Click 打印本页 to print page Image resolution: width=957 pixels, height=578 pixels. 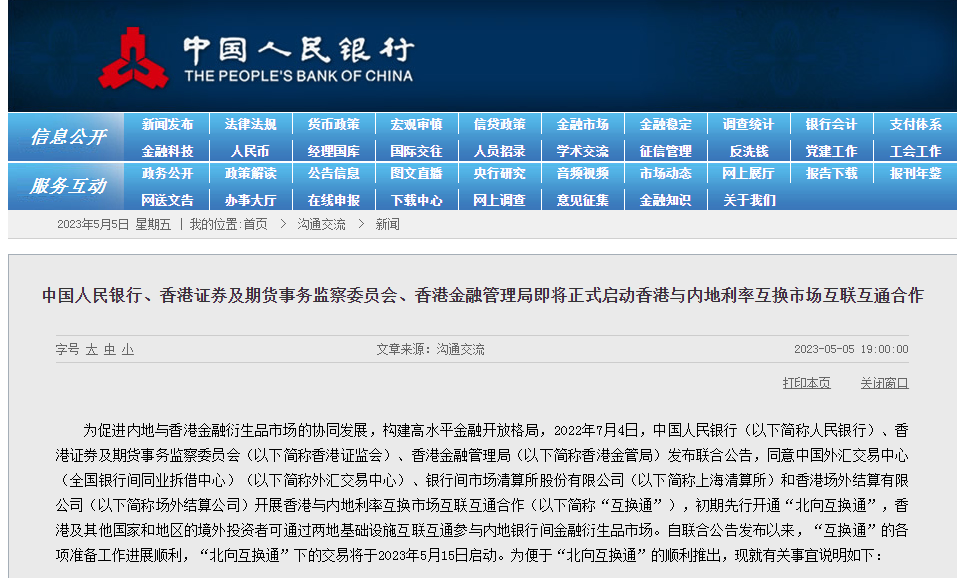(x=806, y=383)
